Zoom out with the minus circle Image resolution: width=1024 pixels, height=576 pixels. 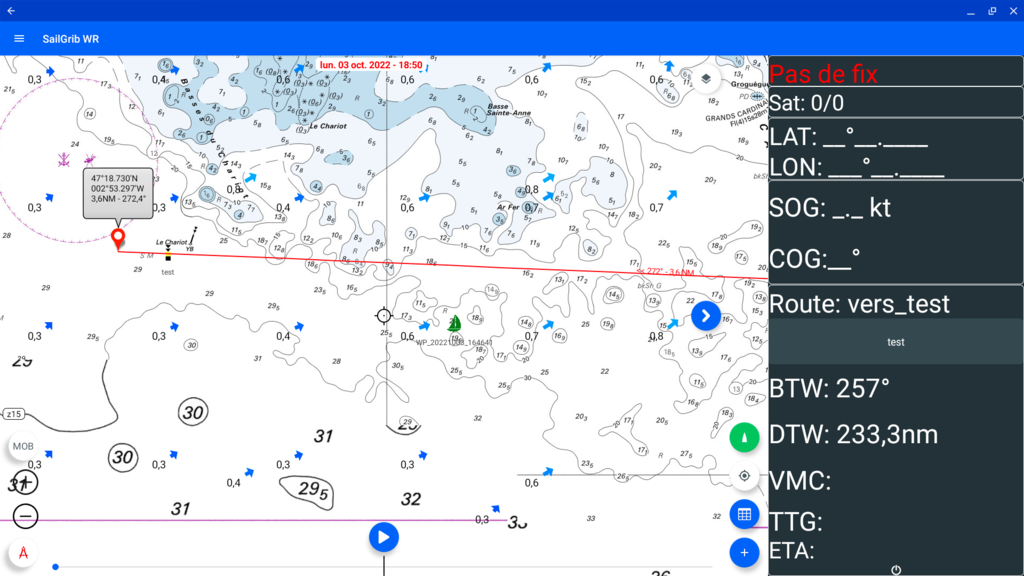point(25,517)
